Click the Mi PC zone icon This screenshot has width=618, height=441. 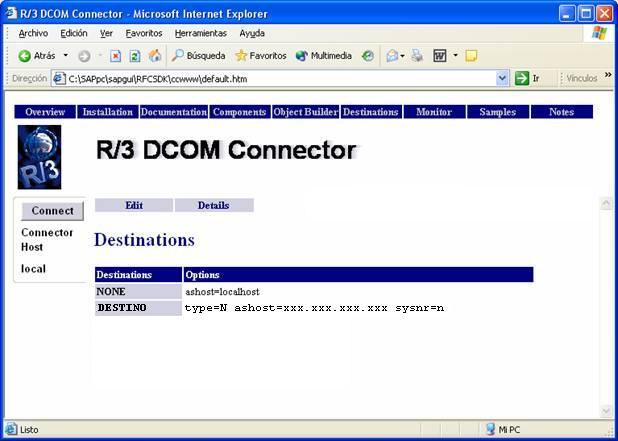pos(490,429)
